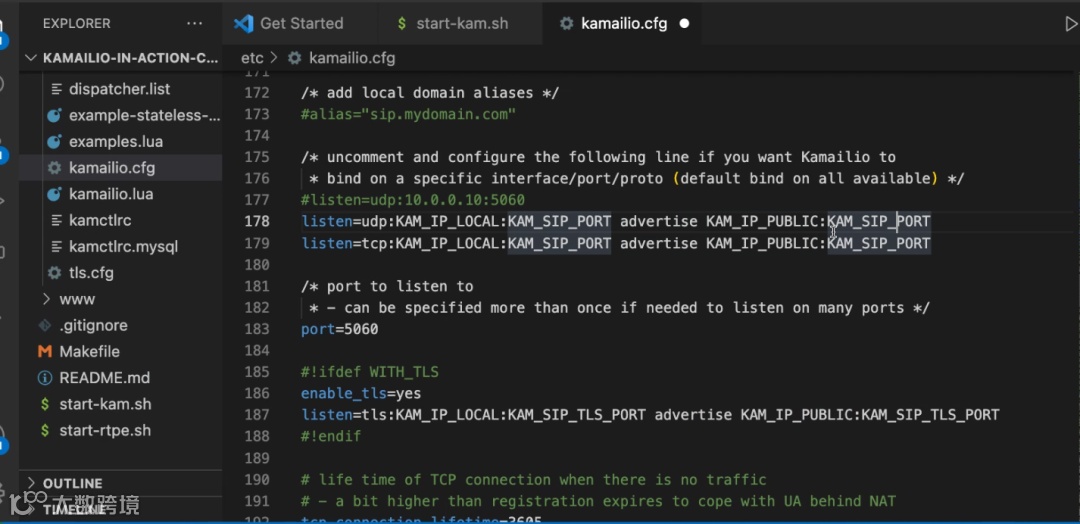Open kamctlrc in the file tree
Image resolution: width=1080 pixels, height=524 pixels.
(100, 220)
